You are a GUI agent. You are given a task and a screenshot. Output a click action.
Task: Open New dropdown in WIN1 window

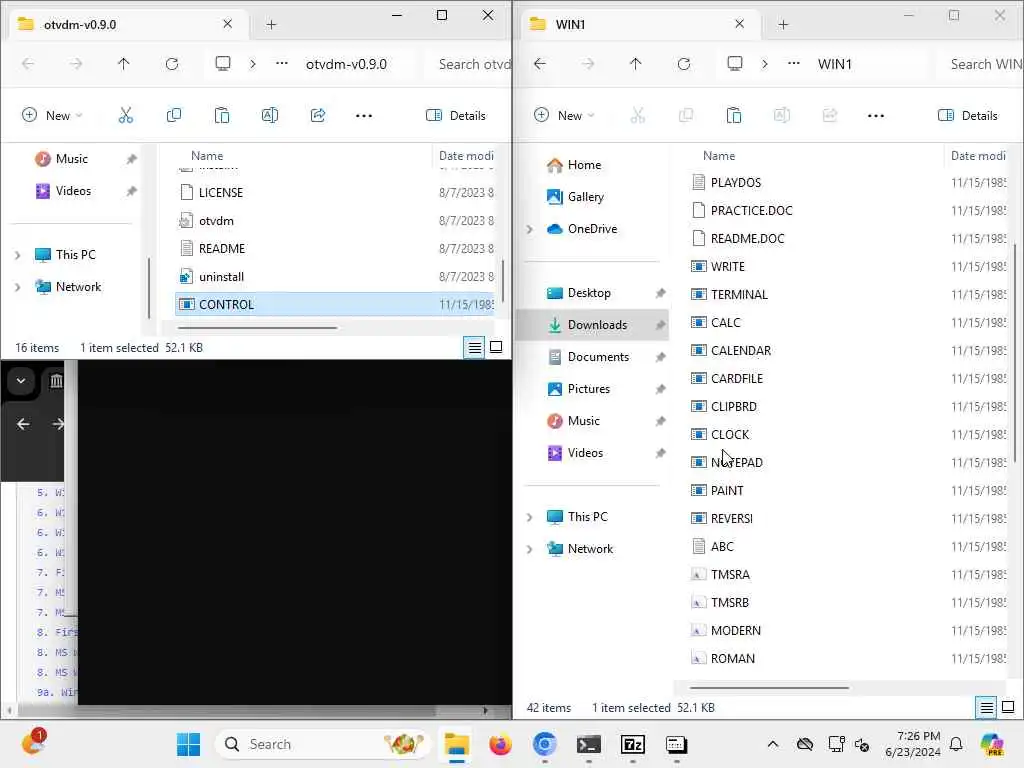pyautogui.click(x=565, y=116)
